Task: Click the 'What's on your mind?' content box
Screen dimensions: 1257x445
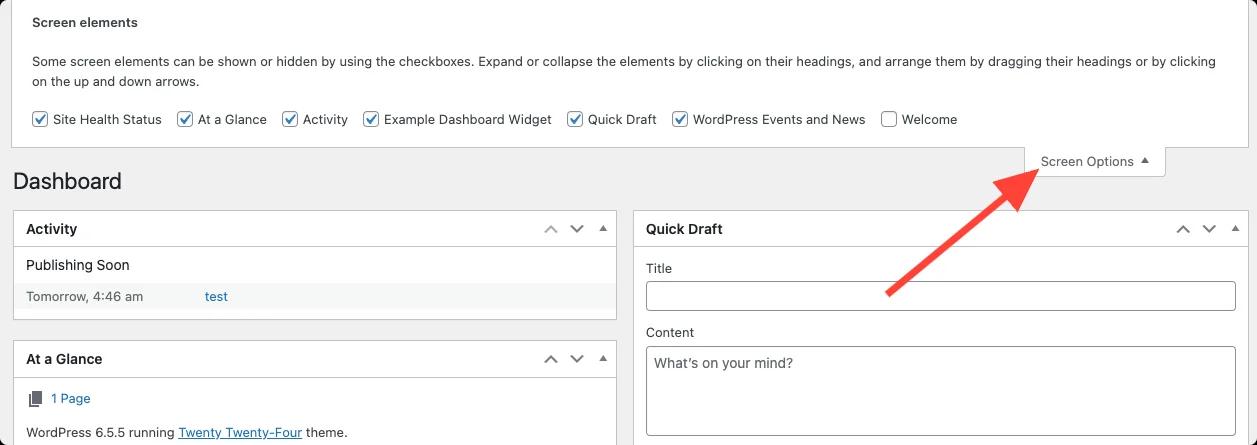Action: tap(941, 391)
